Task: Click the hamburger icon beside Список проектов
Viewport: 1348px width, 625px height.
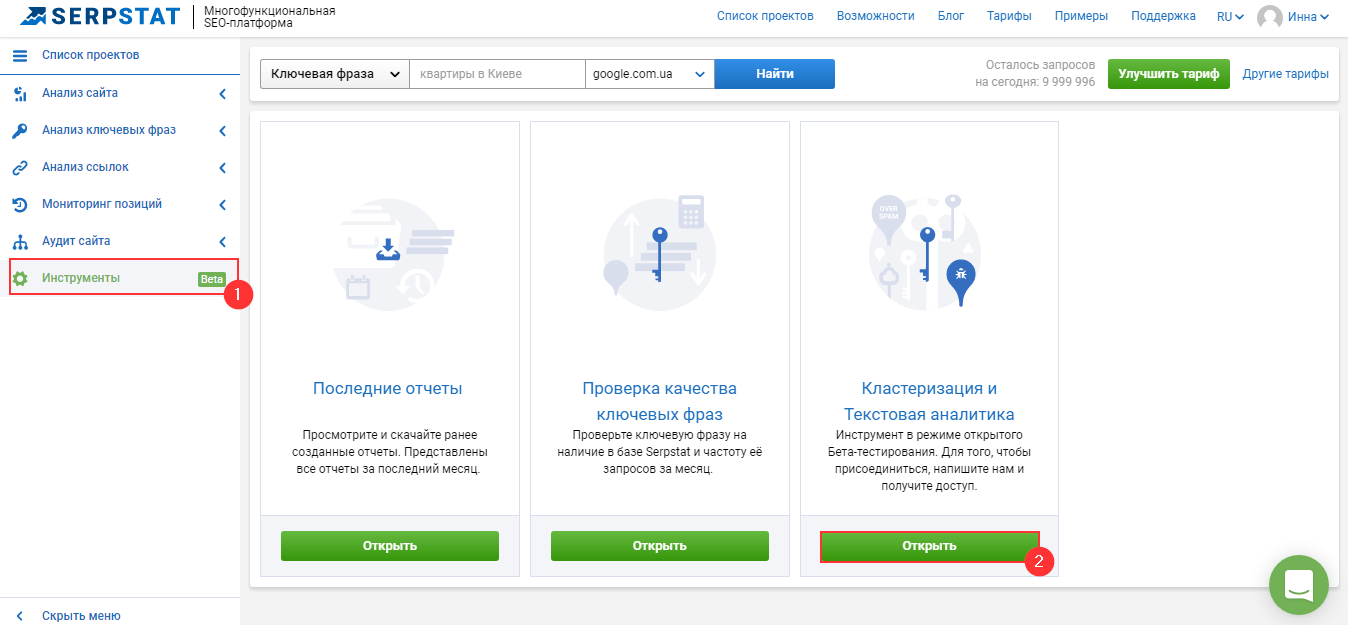Action: [x=20, y=55]
